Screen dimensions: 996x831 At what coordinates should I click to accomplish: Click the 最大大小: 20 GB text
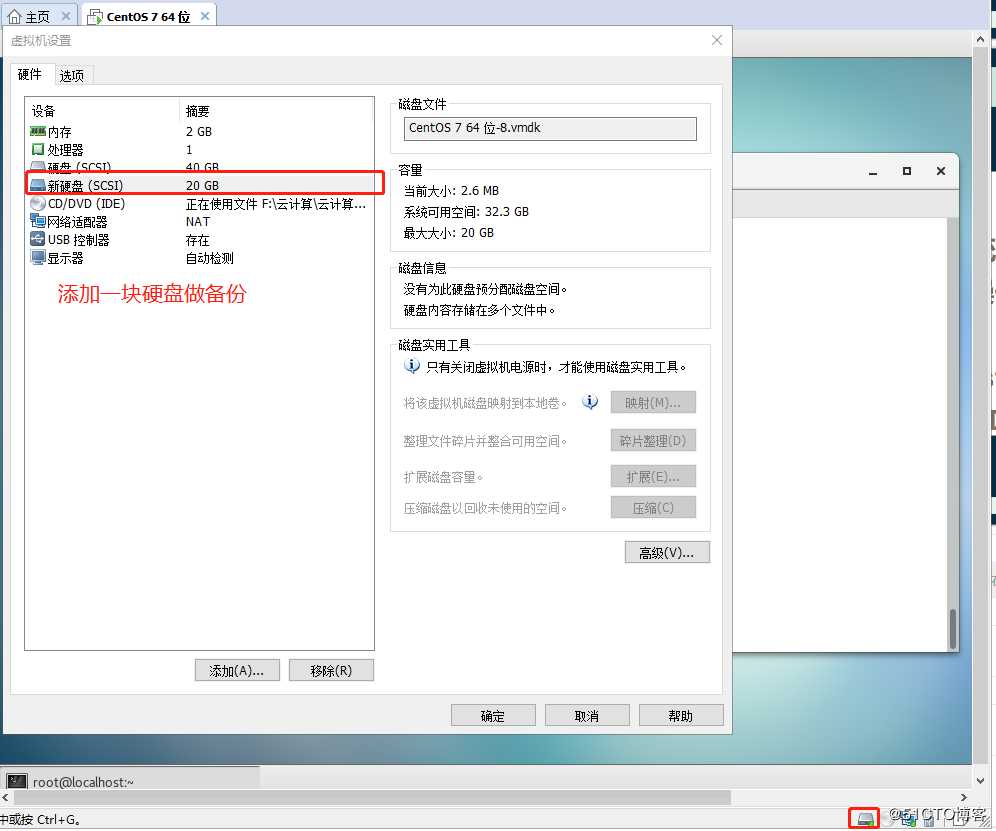[448, 233]
